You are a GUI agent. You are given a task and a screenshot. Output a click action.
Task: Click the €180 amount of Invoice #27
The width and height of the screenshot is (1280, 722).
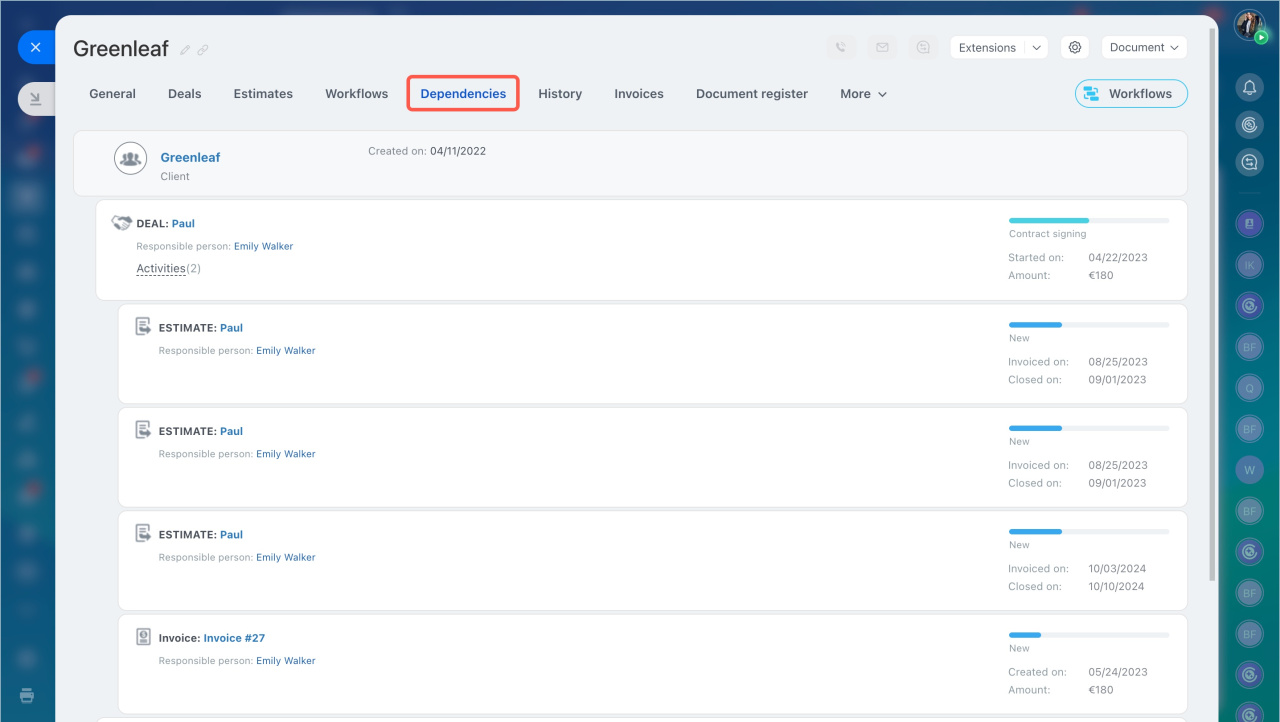pos(1101,690)
